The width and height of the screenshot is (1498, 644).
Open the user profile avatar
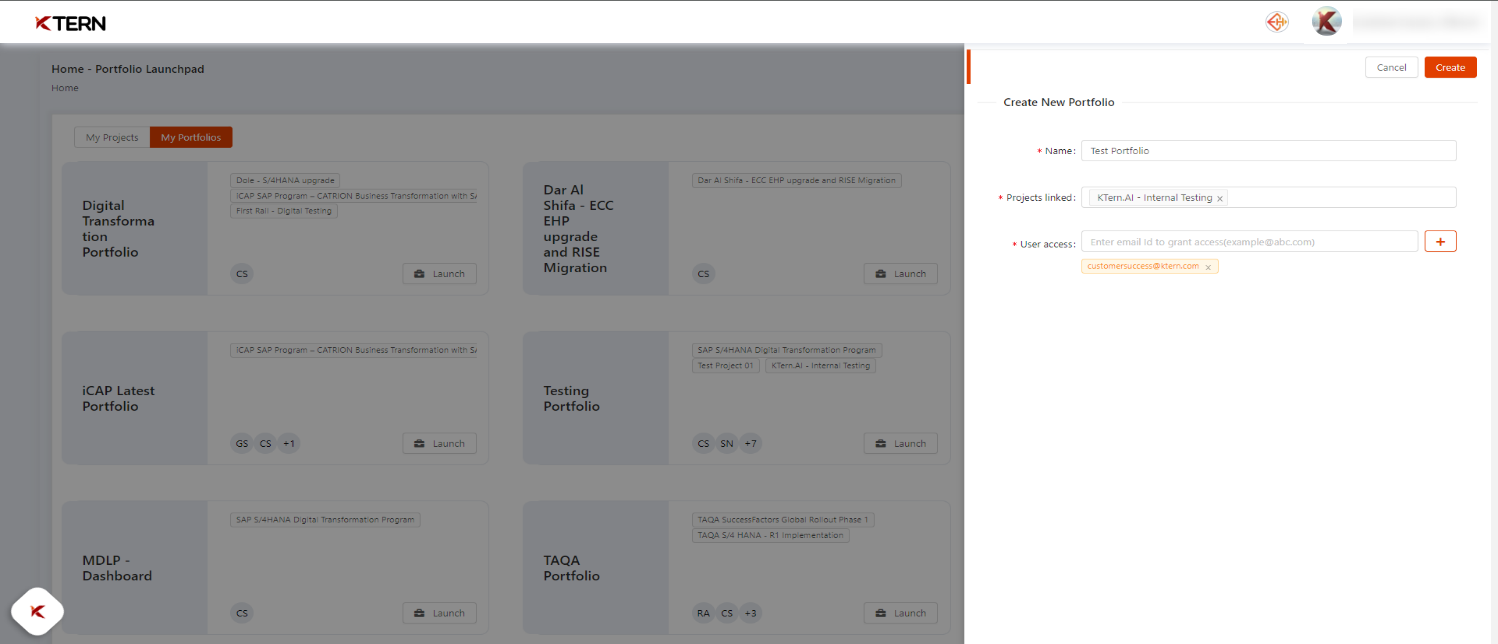click(x=1326, y=22)
